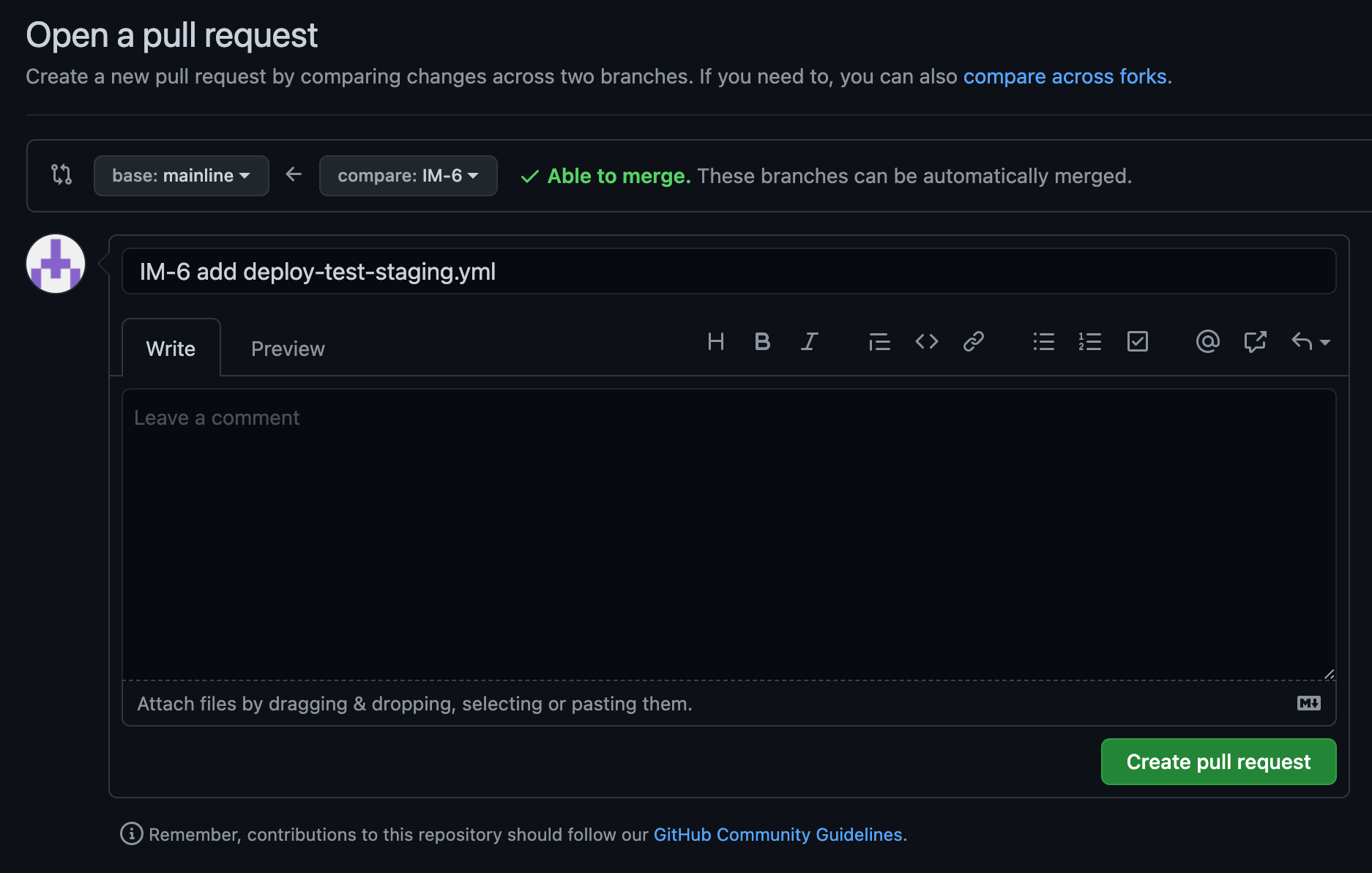1372x873 pixels.
Task: Click the Heading formatting icon
Action: click(715, 342)
